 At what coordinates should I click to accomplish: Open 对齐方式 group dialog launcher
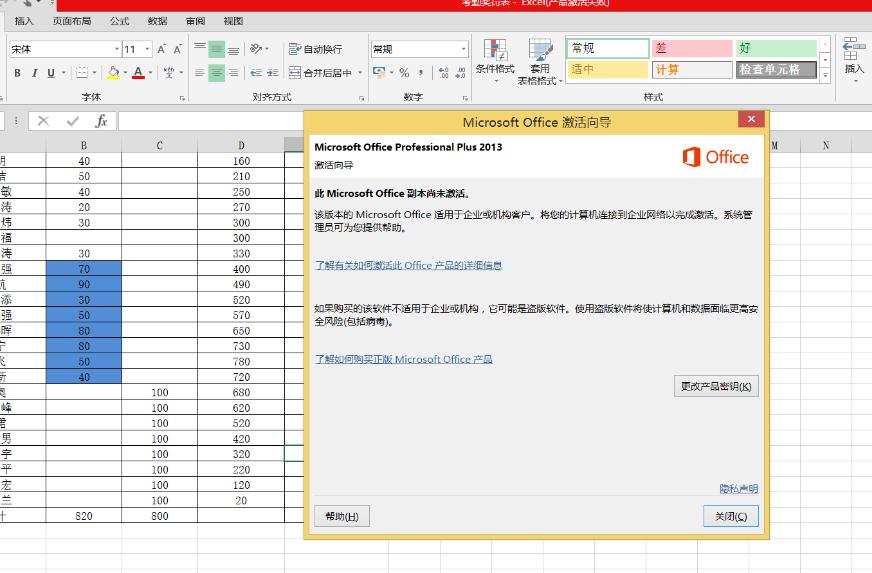pos(361,98)
